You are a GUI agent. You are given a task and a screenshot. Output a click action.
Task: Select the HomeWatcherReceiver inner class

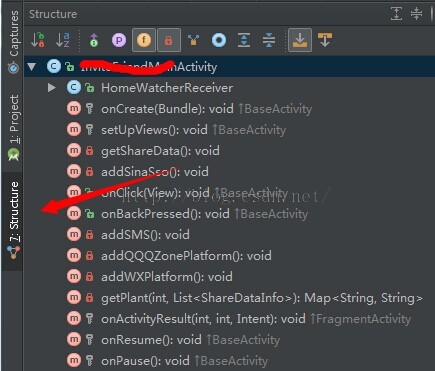(x=167, y=88)
